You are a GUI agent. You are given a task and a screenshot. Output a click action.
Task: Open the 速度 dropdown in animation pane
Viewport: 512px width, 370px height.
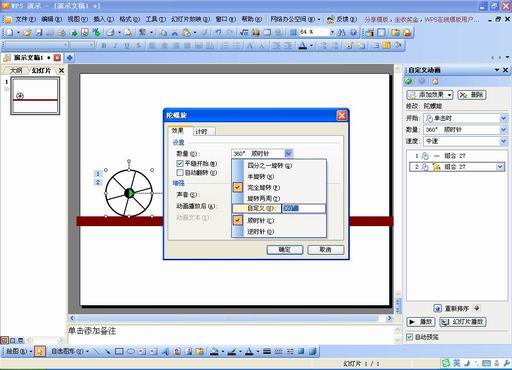503,141
